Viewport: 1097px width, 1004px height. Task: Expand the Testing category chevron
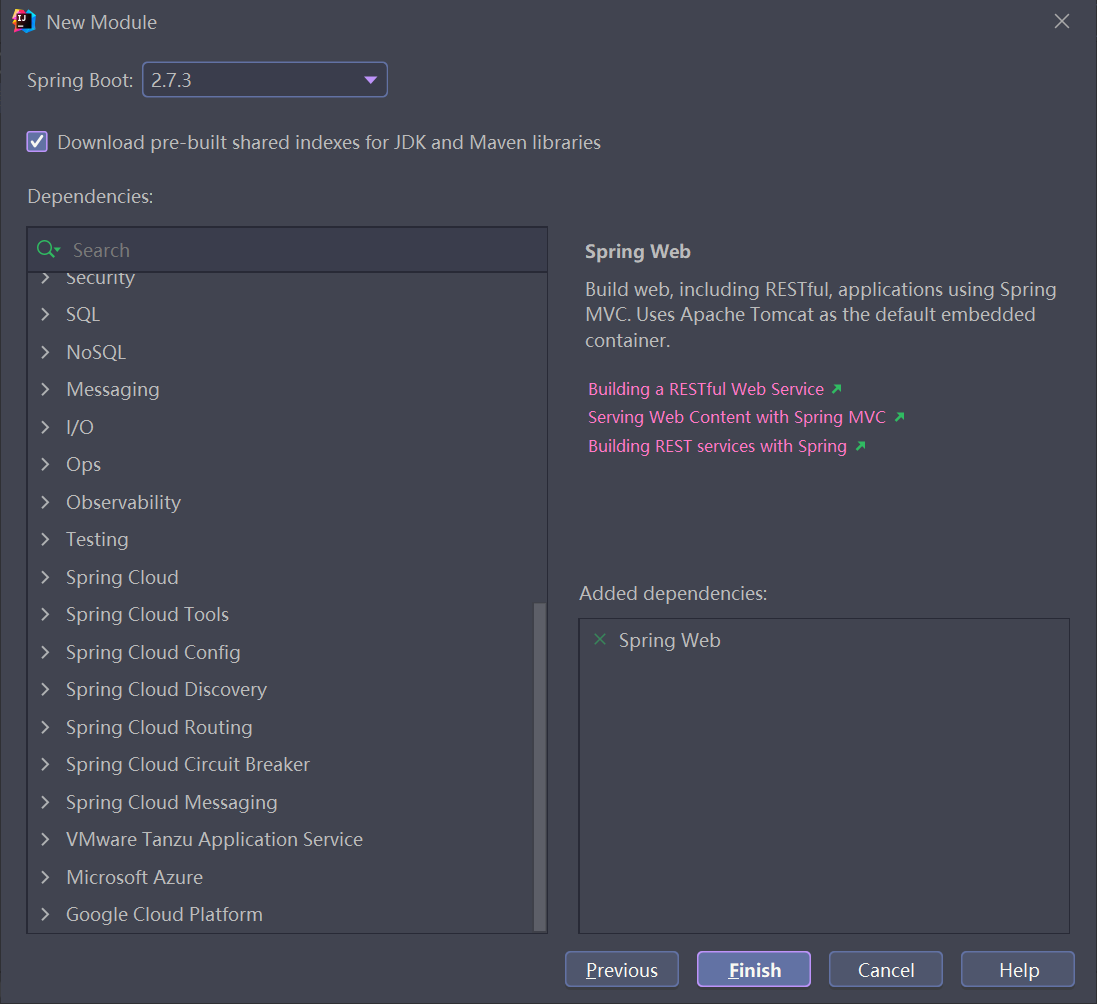(x=45, y=539)
